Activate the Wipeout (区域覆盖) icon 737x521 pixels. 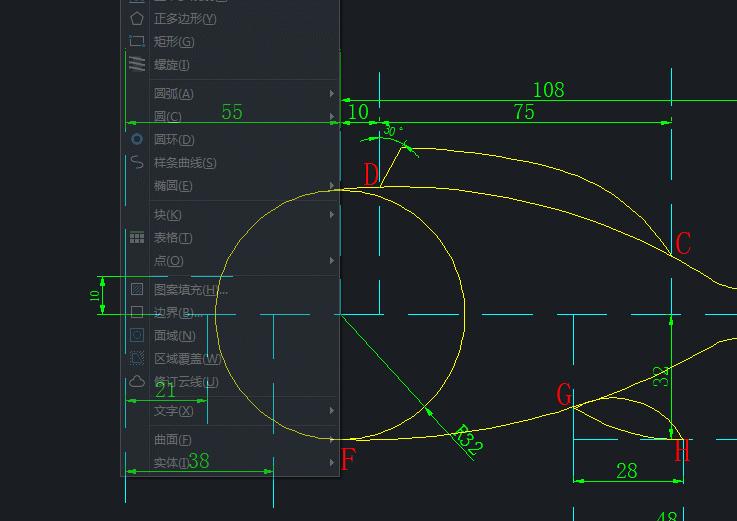(137, 358)
